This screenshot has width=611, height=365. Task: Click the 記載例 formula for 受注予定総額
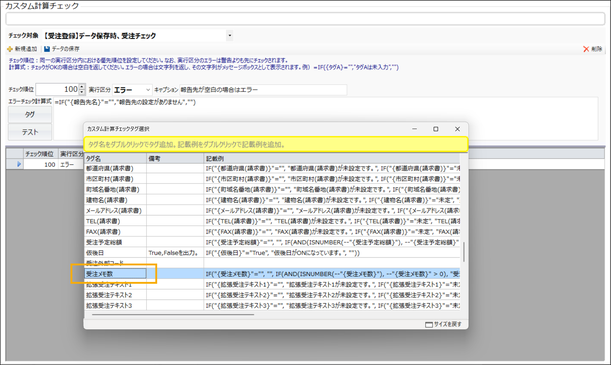pyautogui.click(x=332, y=242)
